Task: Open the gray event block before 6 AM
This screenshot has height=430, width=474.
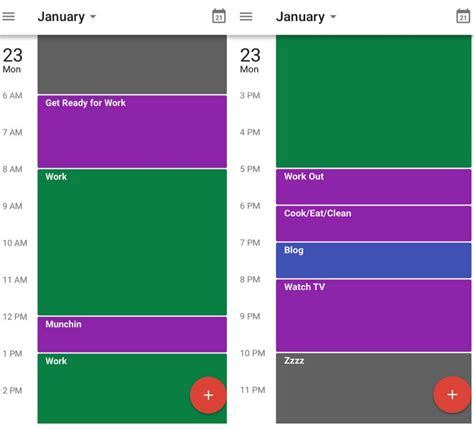Action: point(132,64)
